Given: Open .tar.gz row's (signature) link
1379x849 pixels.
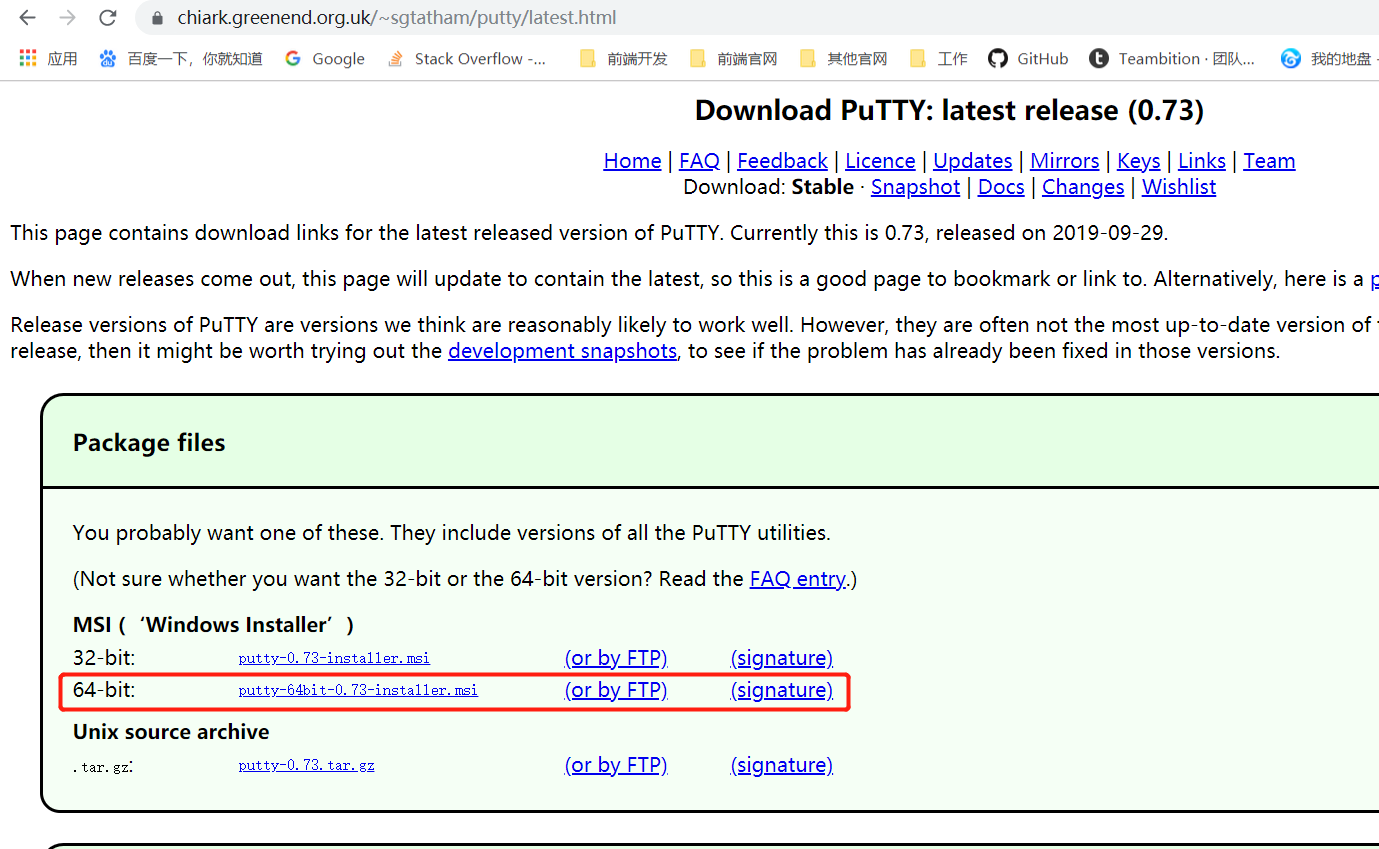Looking at the screenshot, I should [x=782, y=765].
